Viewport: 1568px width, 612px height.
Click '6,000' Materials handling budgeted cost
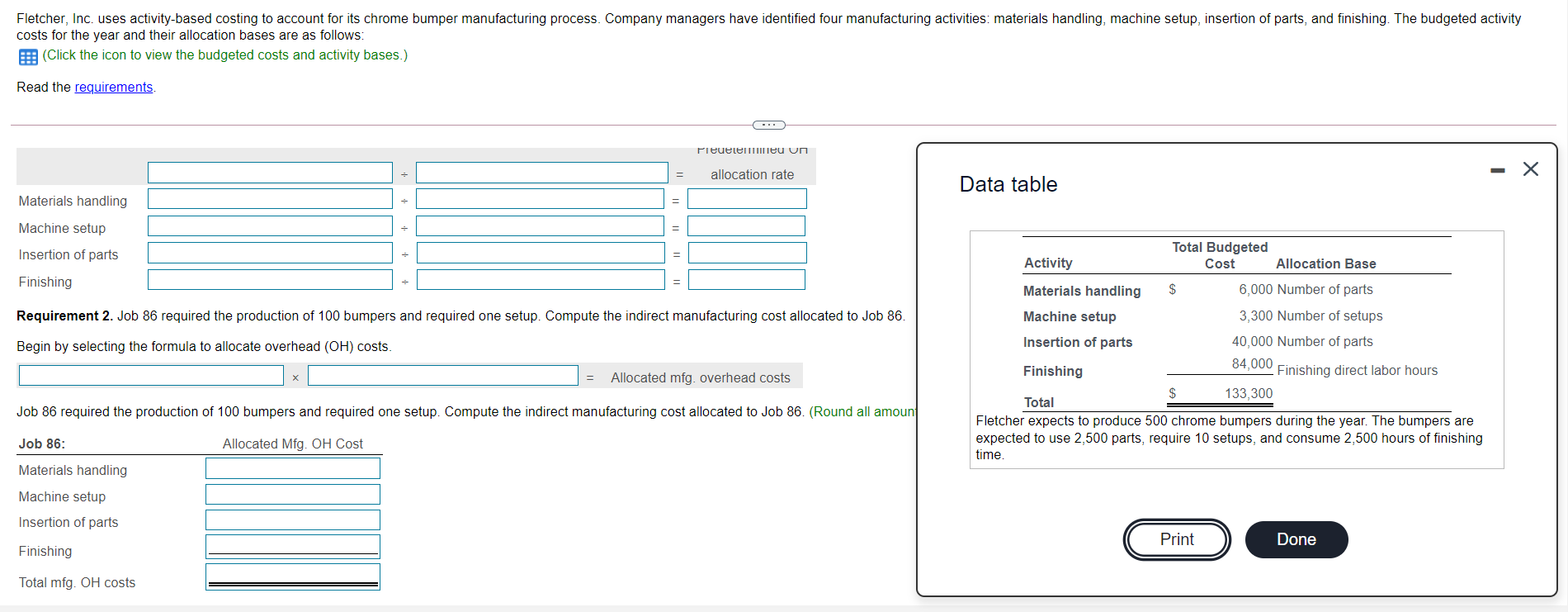(1256, 289)
